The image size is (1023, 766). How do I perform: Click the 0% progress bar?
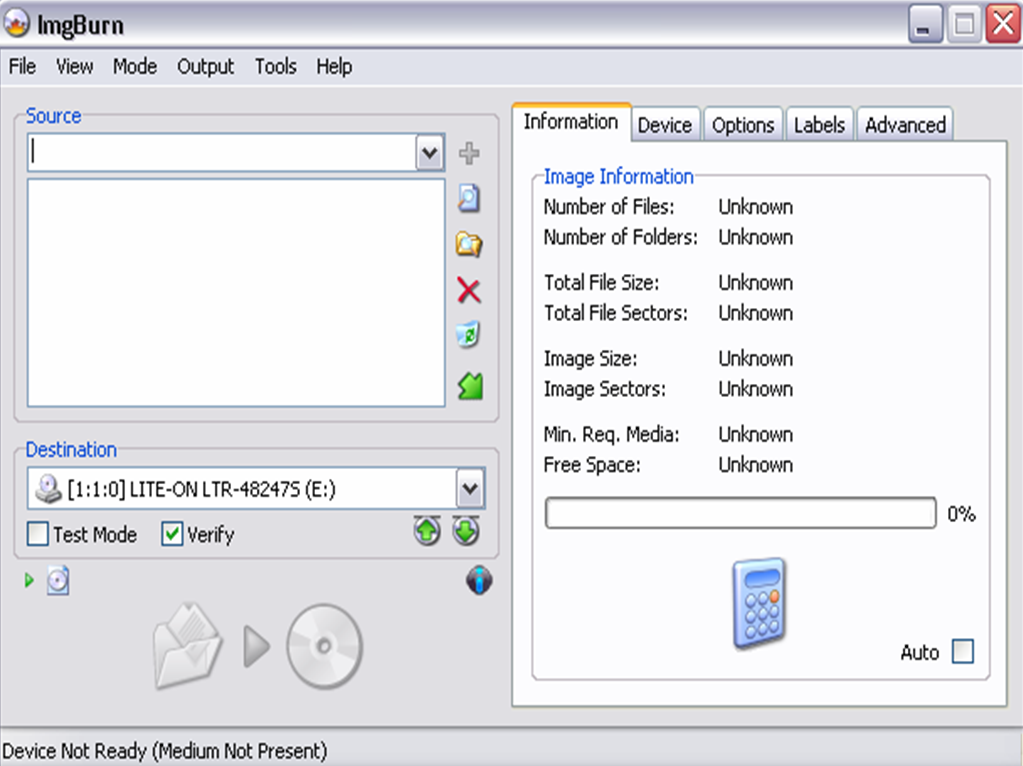pos(741,513)
